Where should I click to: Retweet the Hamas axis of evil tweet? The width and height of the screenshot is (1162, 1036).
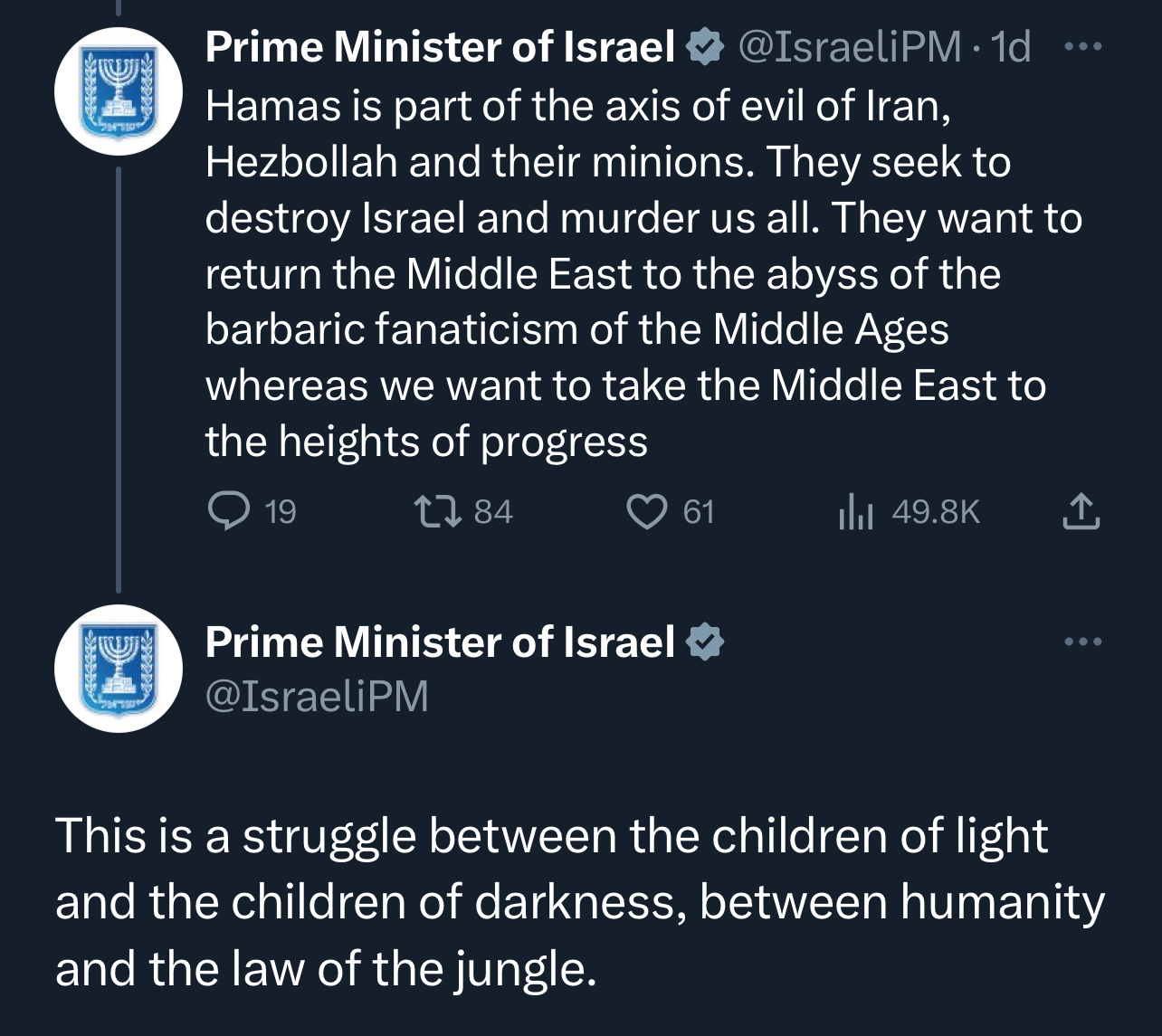tap(438, 512)
